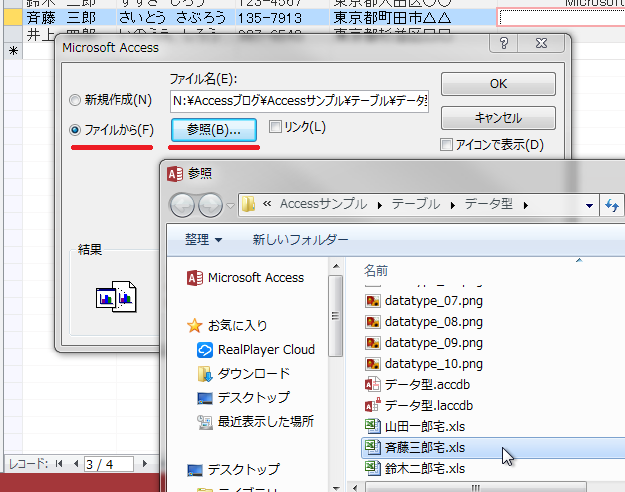Click the record number box 3 / 4

(x=108, y=464)
